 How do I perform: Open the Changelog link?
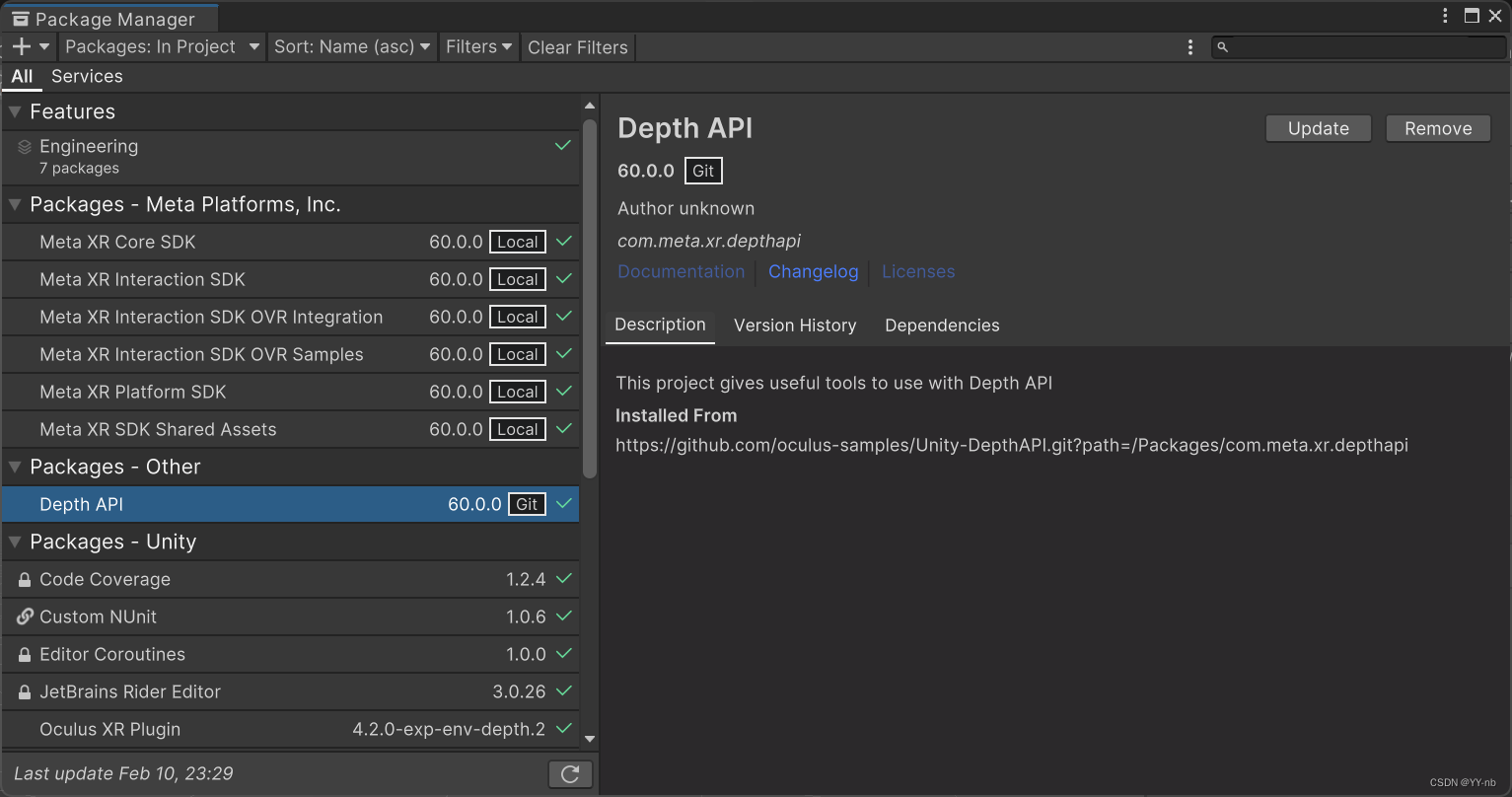click(814, 271)
